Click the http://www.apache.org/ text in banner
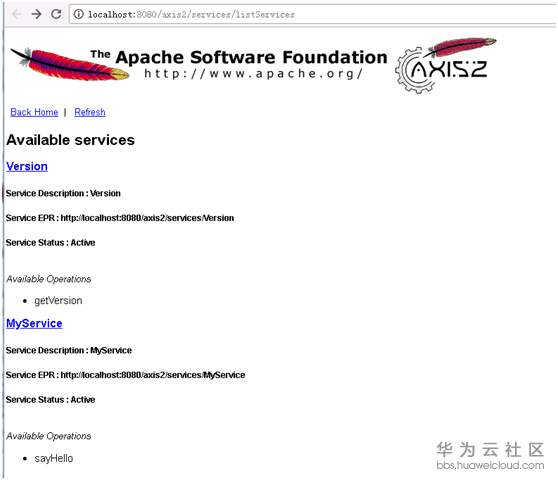This screenshot has height=480, width=558. coord(253,74)
